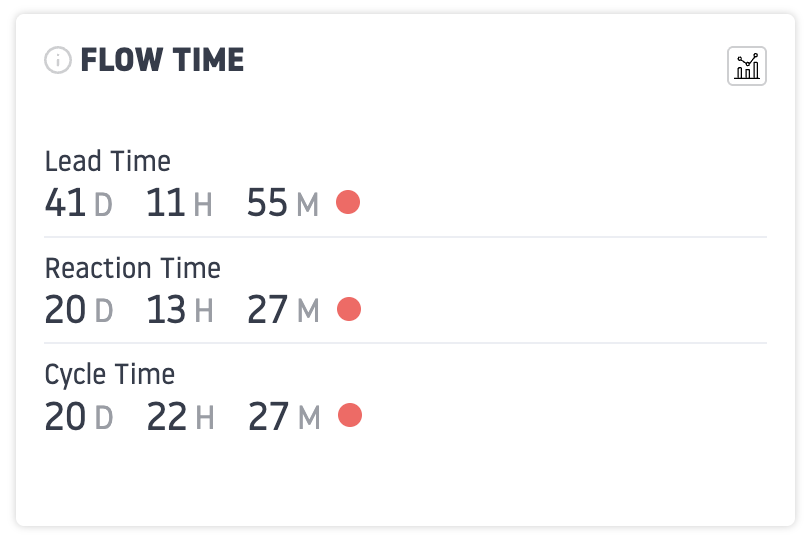The width and height of the screenshot is (808, 540).
Task: Click the 41 days value in Lead Time
Action: pyautogui.click(x=66, y=204)
